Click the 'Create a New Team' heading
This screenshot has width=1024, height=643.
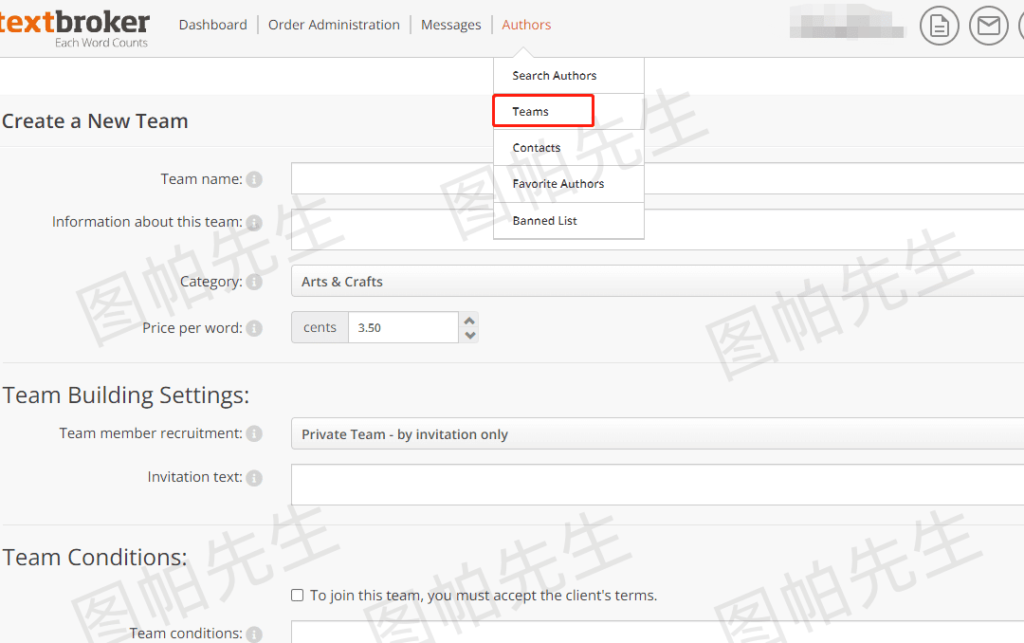(x=95, y=121)
